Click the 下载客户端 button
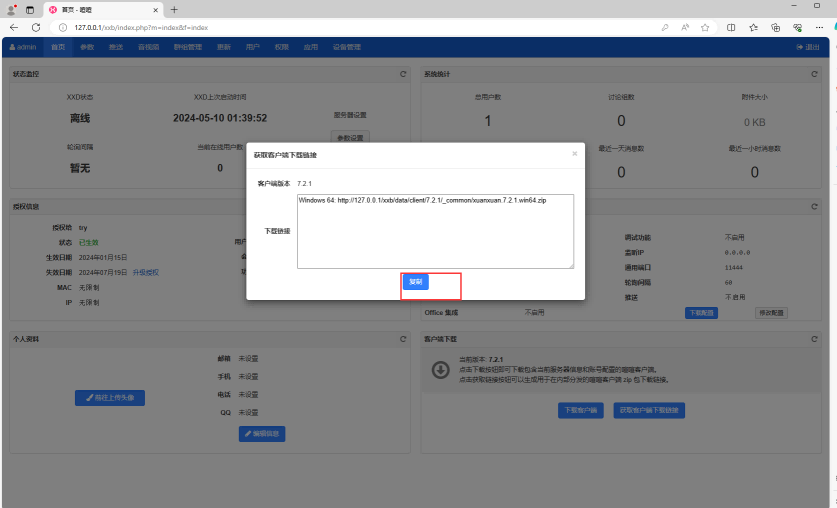The height and width of the screenshot is (508, 837). pos(581,410)
